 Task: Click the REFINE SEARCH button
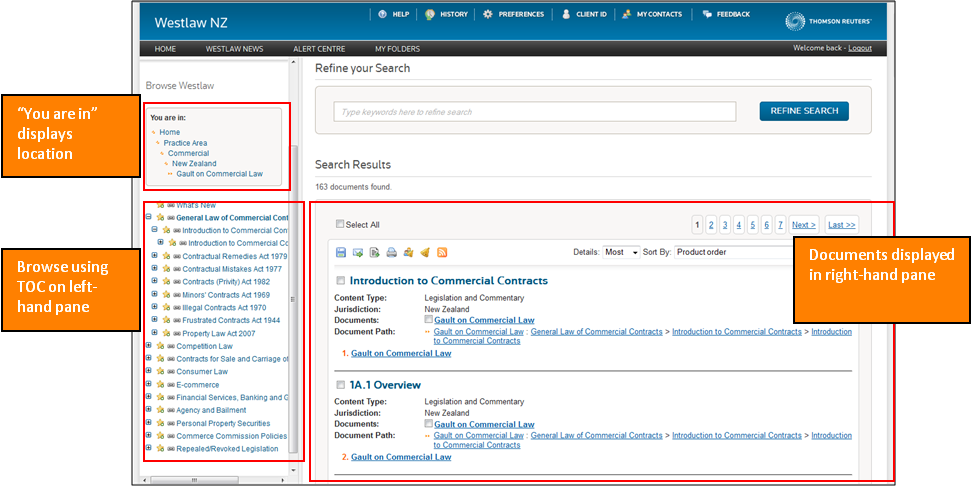point(804,111)
